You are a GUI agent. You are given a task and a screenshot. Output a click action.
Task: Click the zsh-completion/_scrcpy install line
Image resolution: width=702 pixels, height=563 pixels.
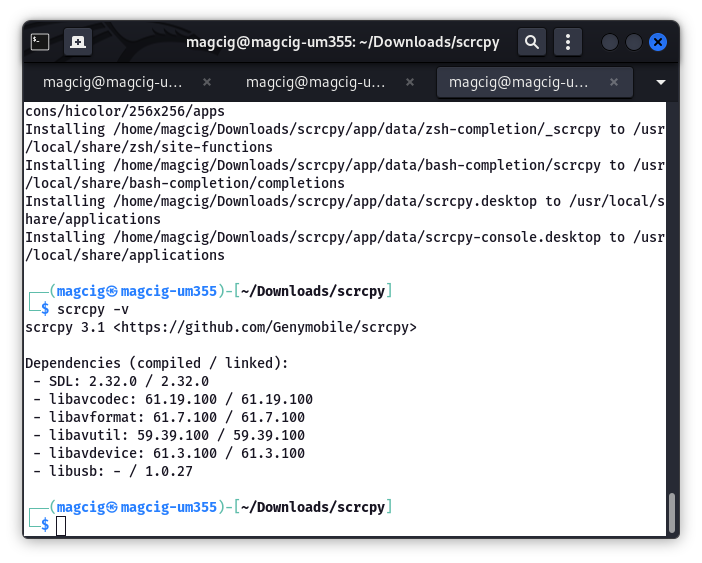coord(345,129)
